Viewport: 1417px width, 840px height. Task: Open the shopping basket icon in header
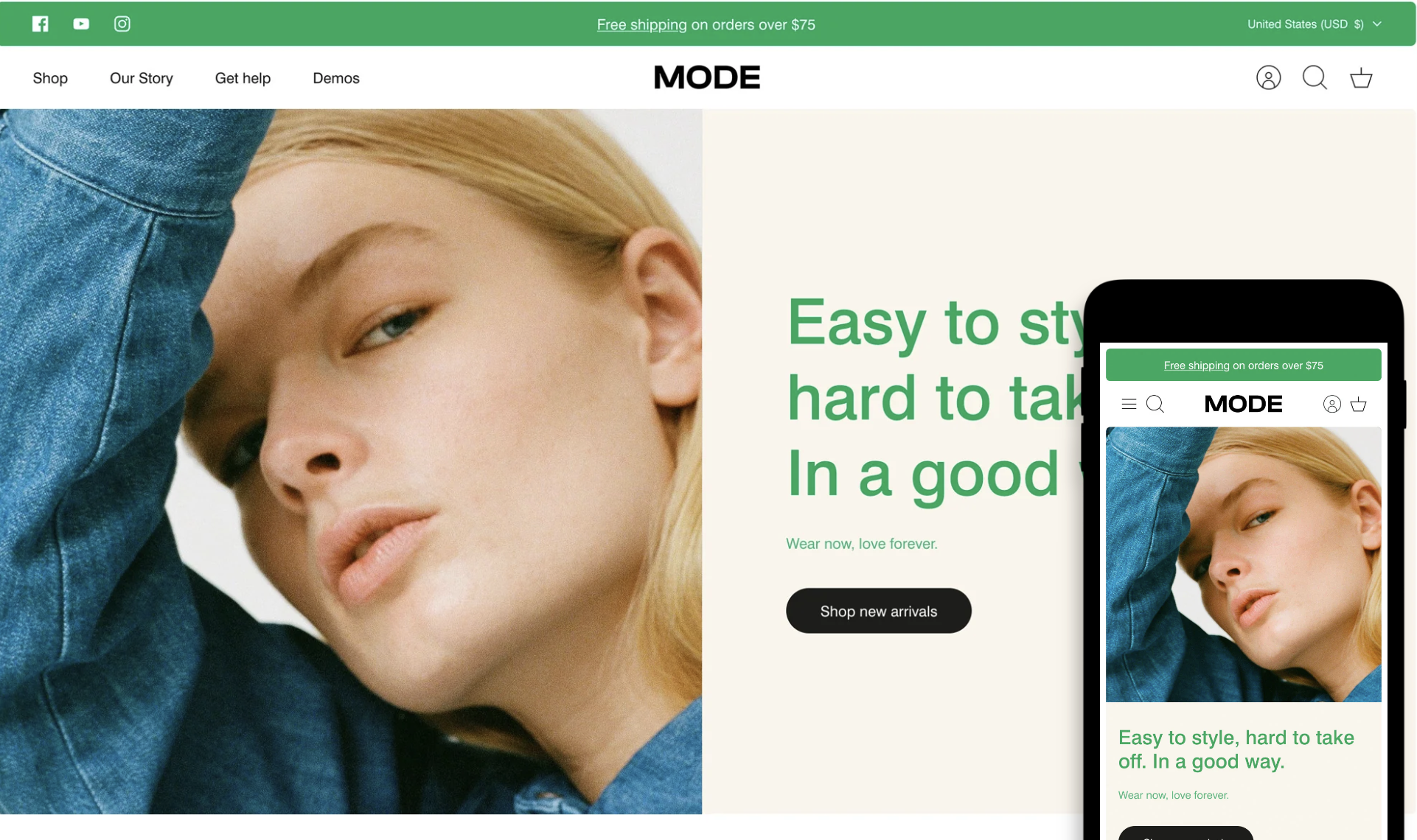1361,77
